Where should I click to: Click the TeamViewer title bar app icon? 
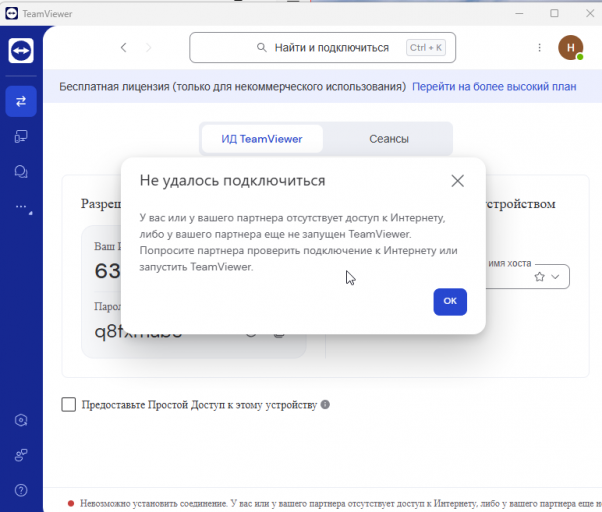(x=12, y=13)
